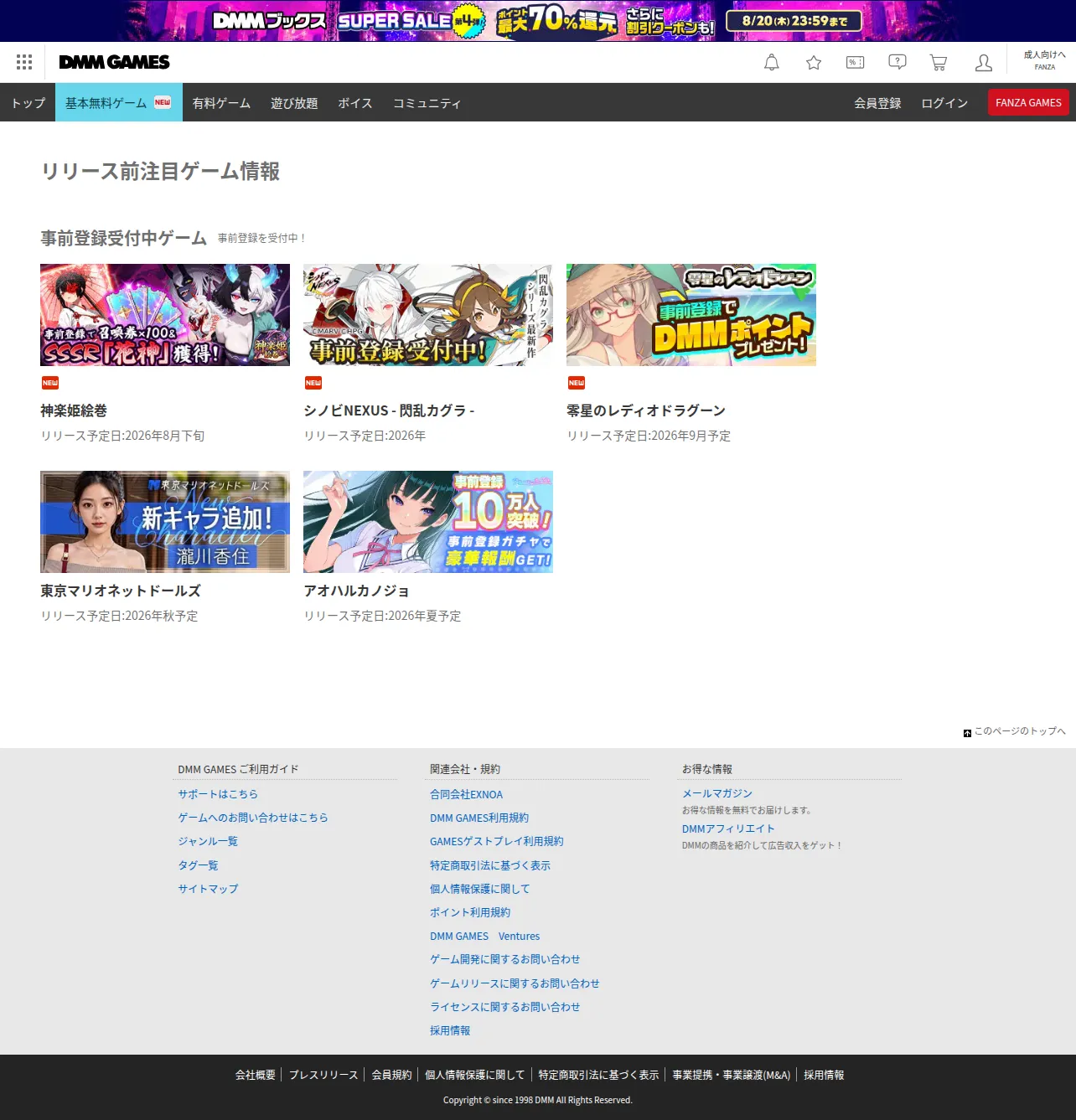This screenshot has width=1076, height=1120.
Task: Open help via question mark icon
Action: pyautogui.click(x=898, y=62)
